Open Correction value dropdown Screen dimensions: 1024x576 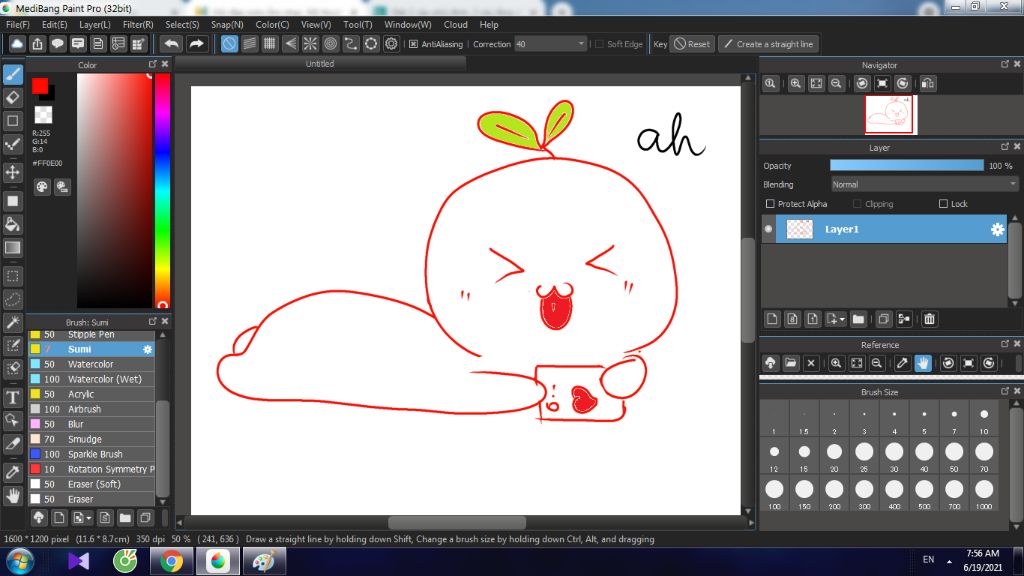550,44
